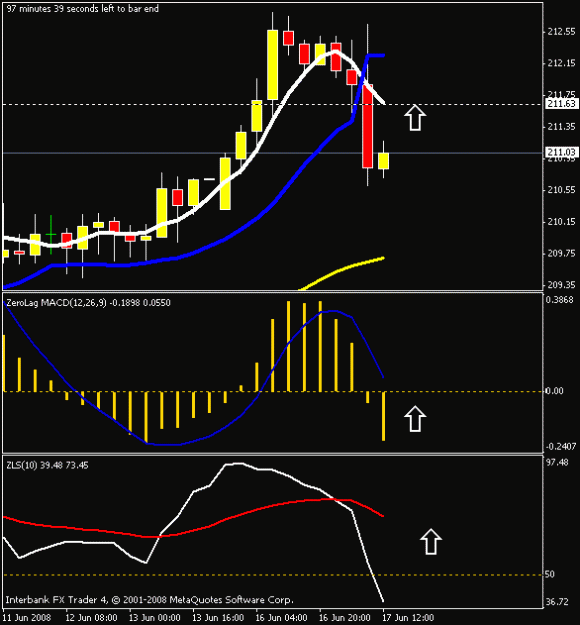Select the 210.15 price scale label
This screenshot has height=625, width=580.
(561, 222)
